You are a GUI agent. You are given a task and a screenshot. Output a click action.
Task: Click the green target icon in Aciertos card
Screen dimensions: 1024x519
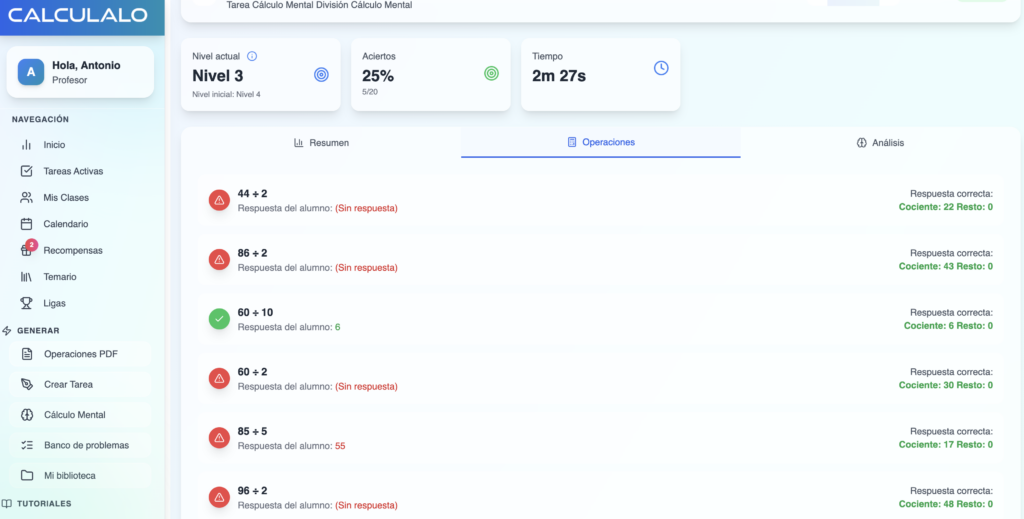tap(491, 74)
